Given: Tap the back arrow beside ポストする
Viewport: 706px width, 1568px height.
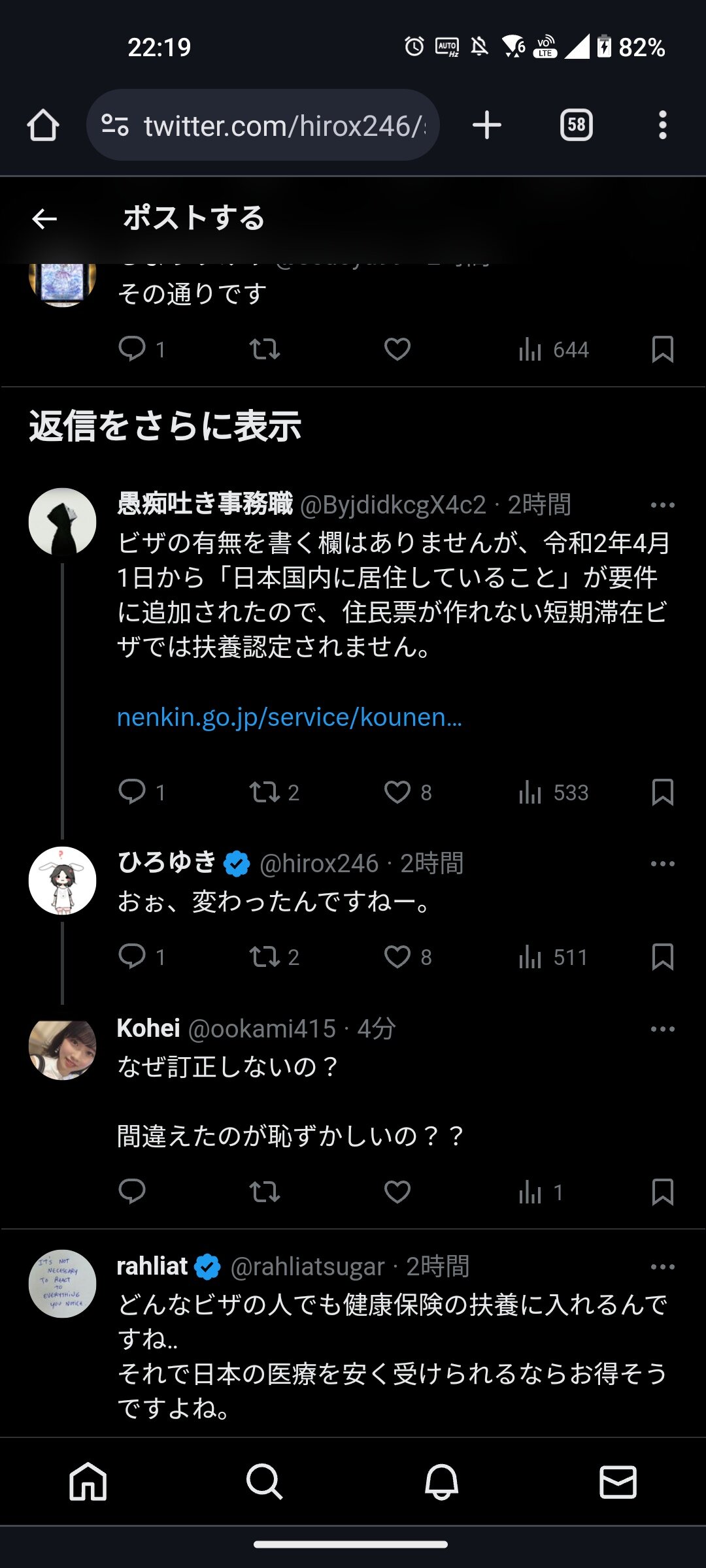Looking at the screenshot, I should [44, 219].
